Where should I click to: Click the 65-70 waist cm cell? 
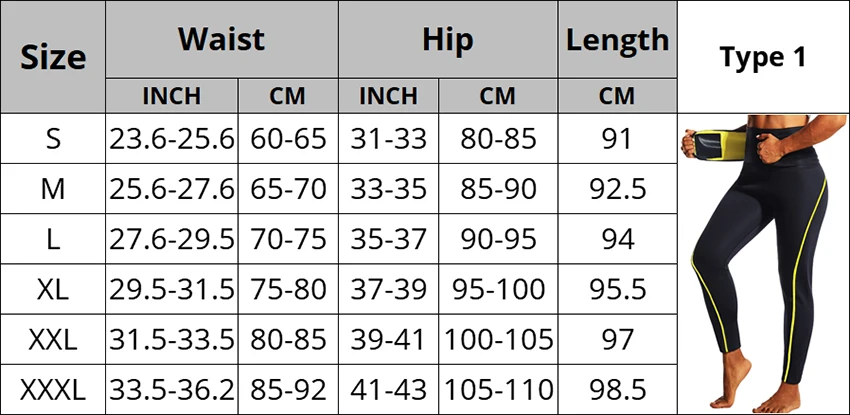coord(288,189)
